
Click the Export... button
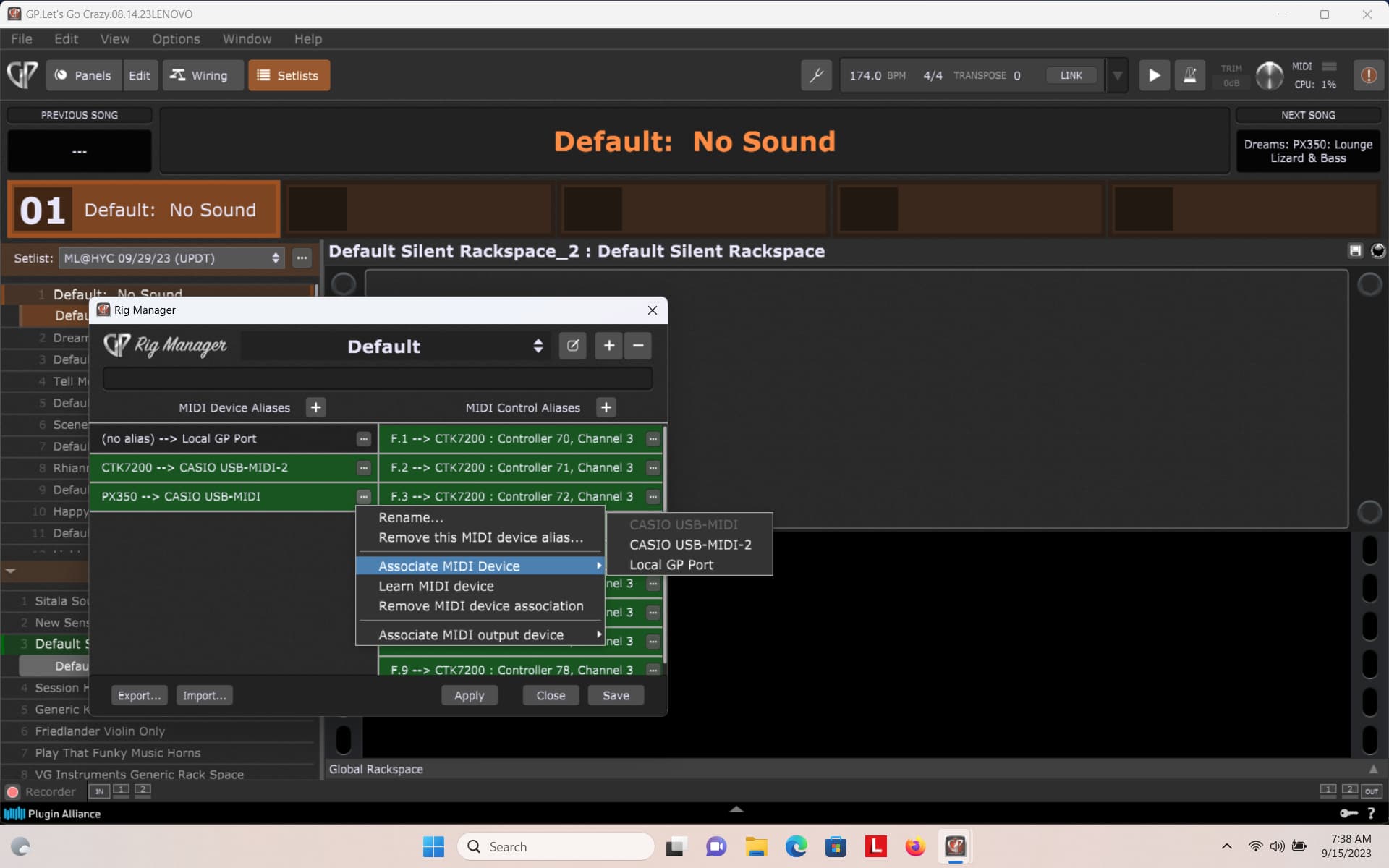pyautogui.click(x=140, y=696)
